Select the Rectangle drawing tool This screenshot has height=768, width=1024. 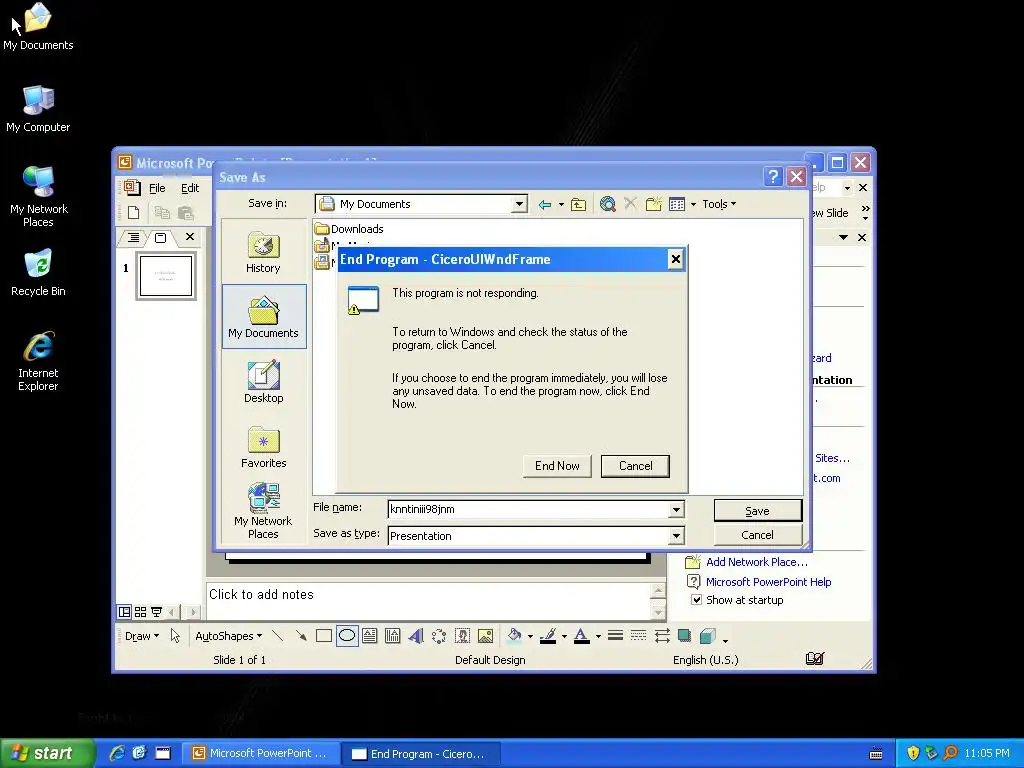(x=324, y=635)
